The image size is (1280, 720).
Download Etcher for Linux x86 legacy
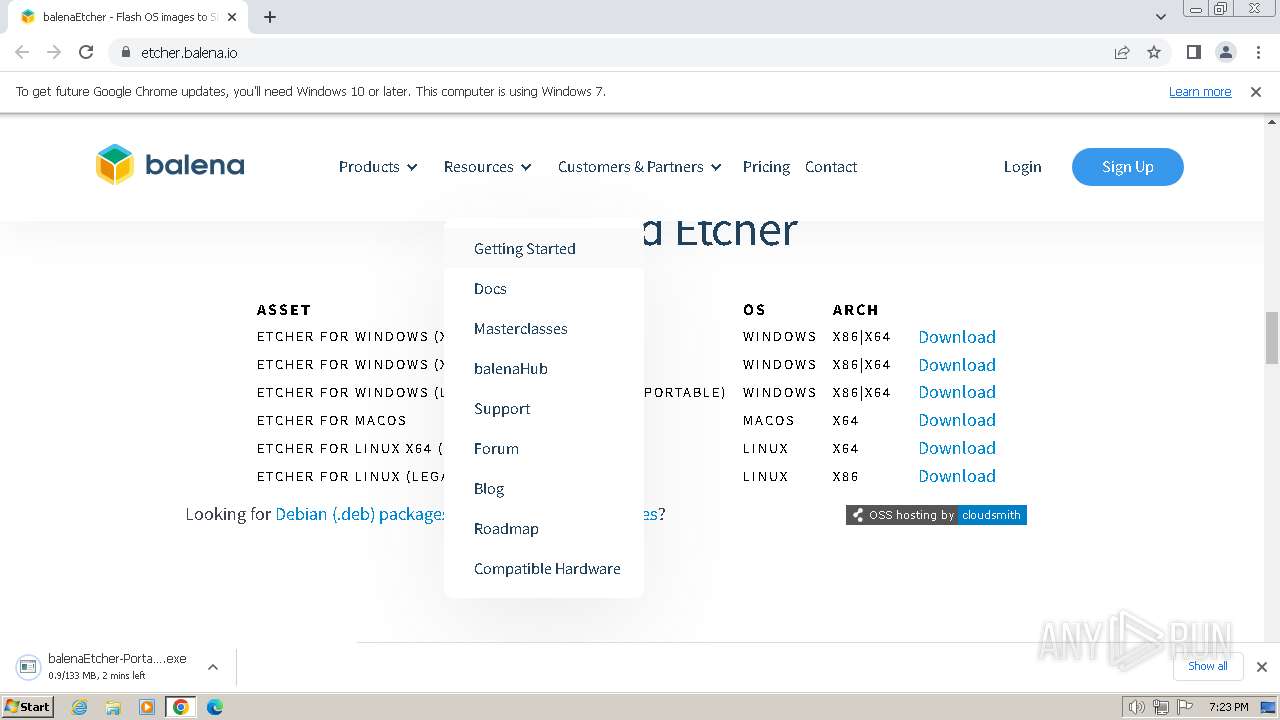click(957, 476)
